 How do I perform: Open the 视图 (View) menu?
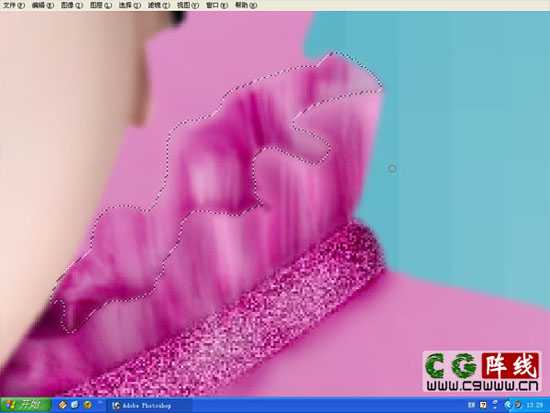[188, 5]
